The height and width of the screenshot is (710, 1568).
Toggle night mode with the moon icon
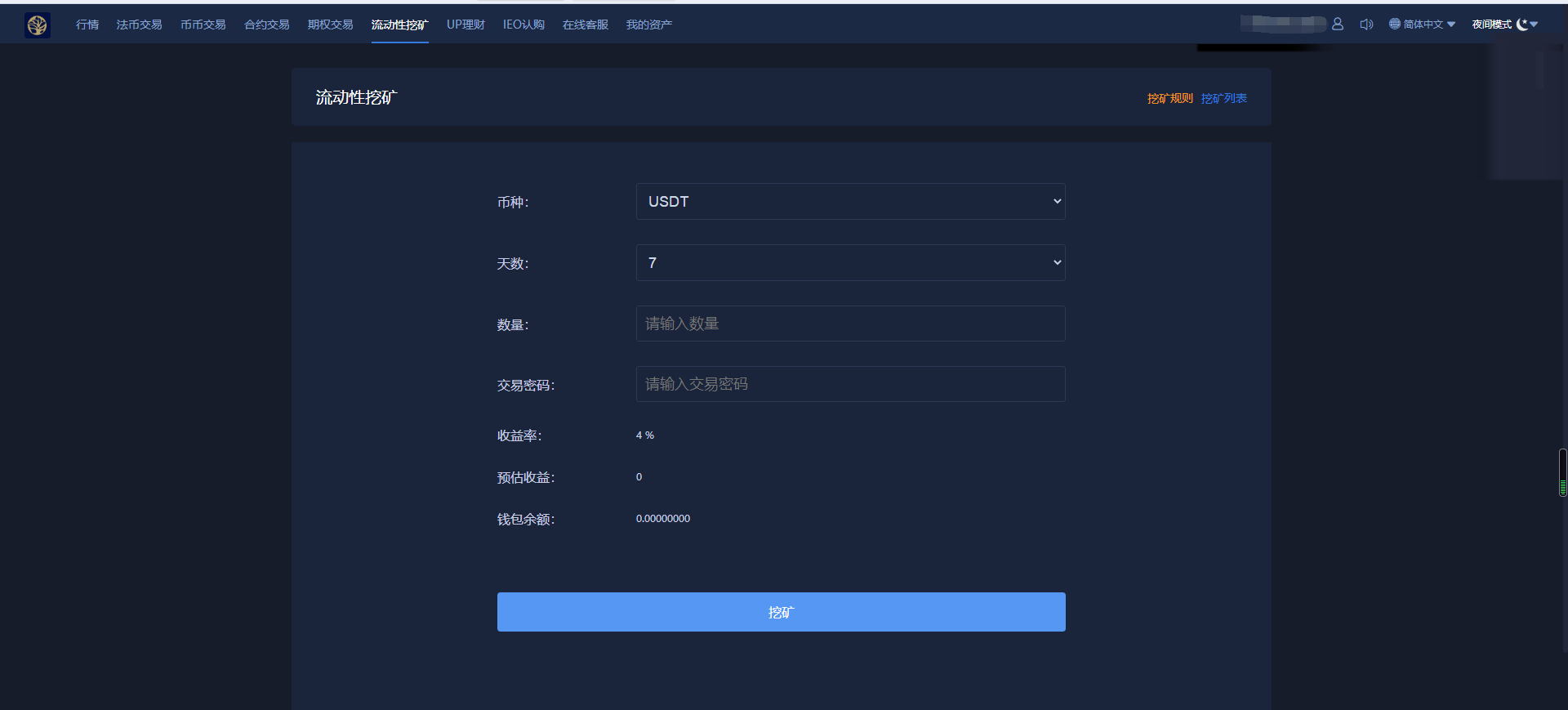pyautogui.click(x=1522, y=25)
